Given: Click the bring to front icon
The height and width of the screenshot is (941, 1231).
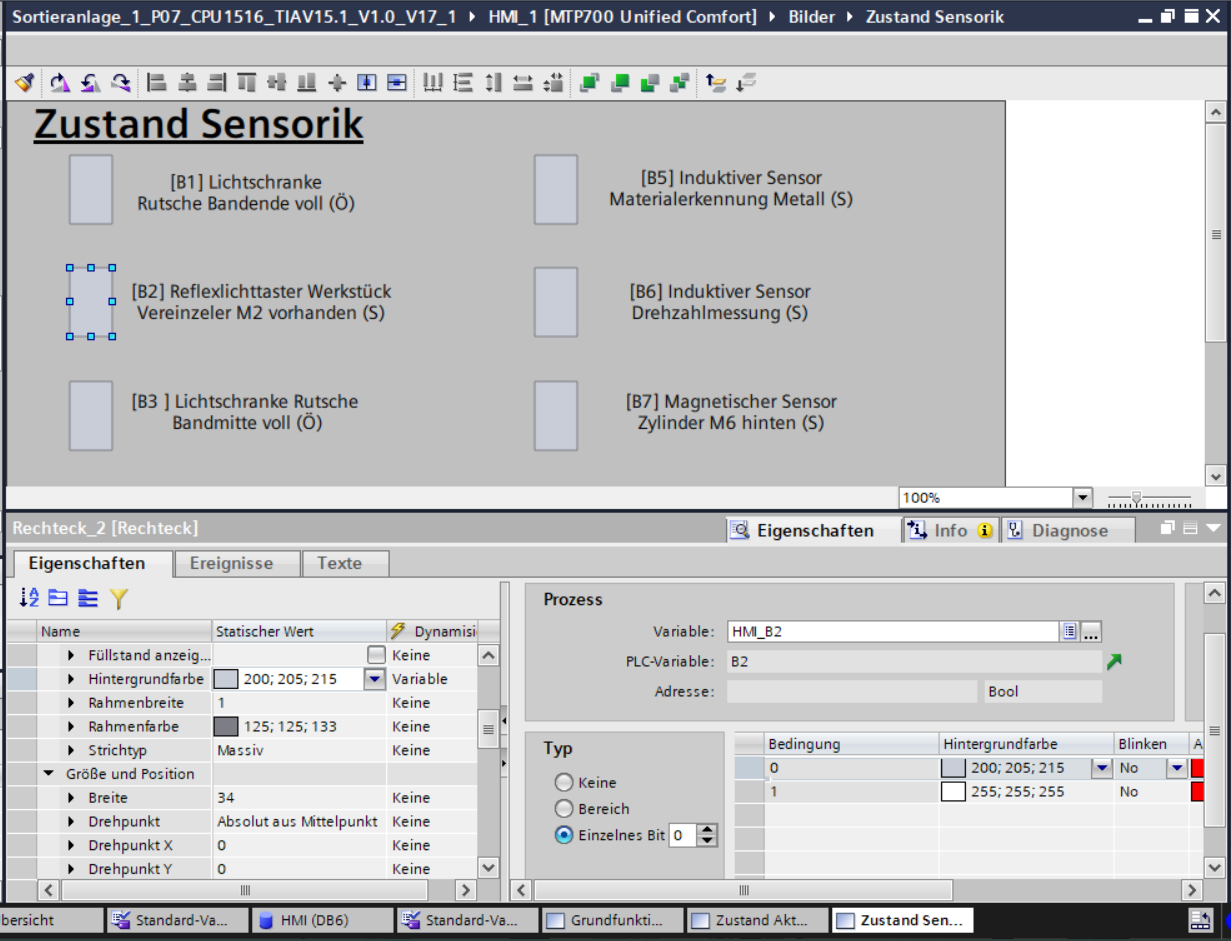Looking at the screenshot, I should [589, 83].
